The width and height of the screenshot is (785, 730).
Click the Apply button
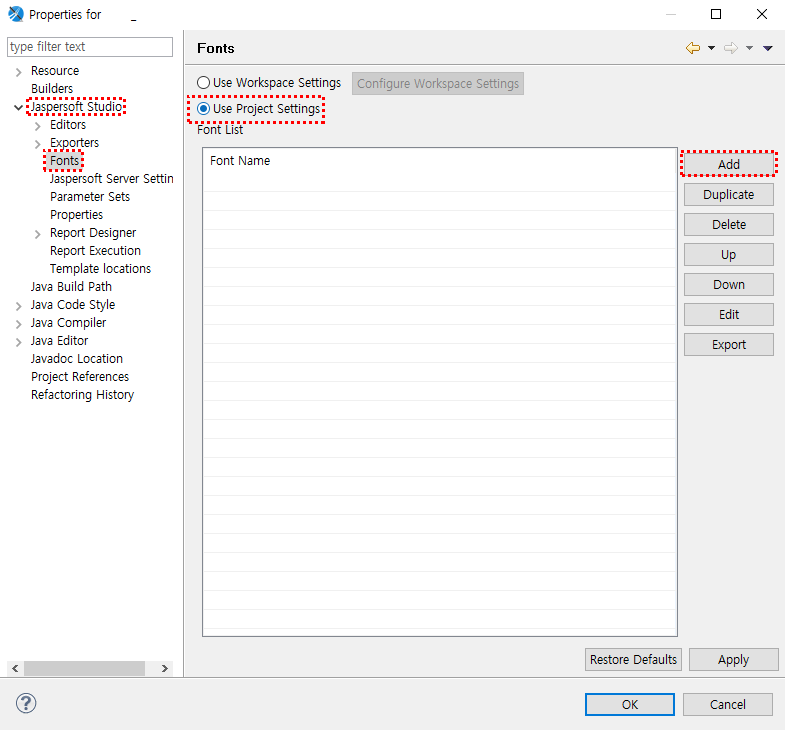click(x=733, y=659)
